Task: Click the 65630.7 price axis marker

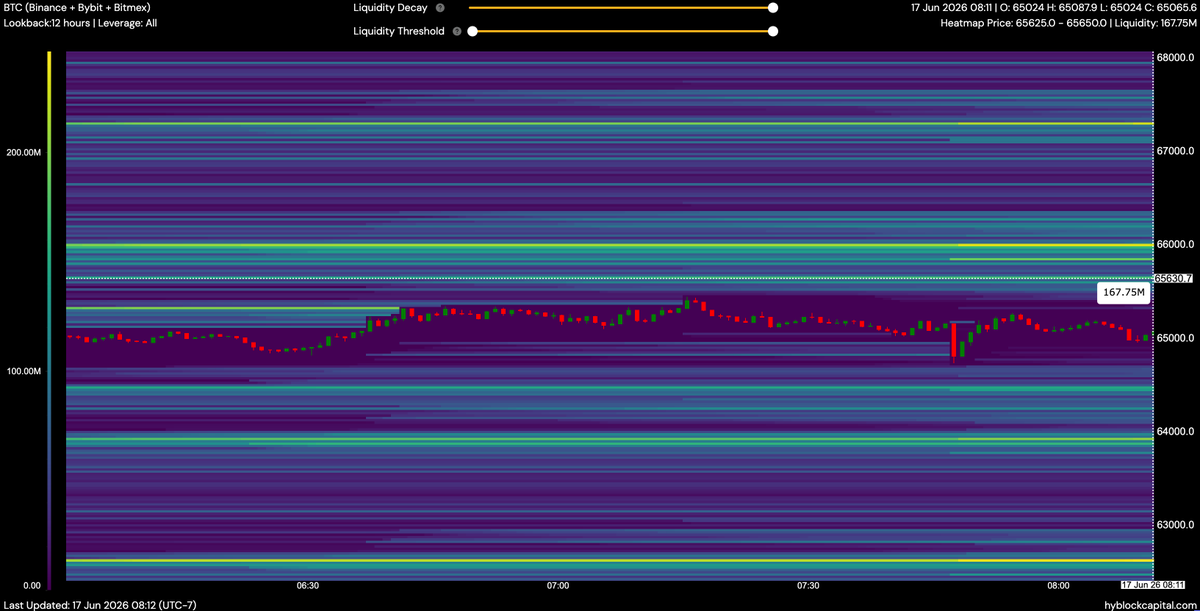Action: 1173,279
